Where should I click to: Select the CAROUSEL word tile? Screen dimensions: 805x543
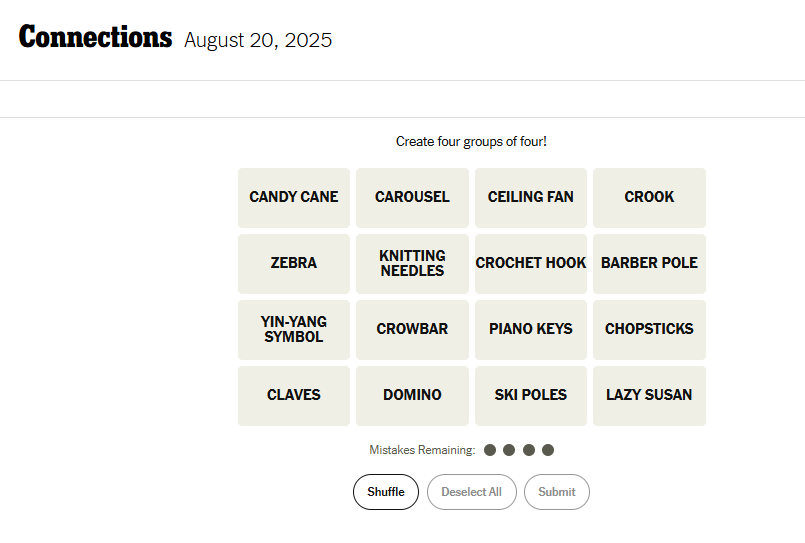412,197
